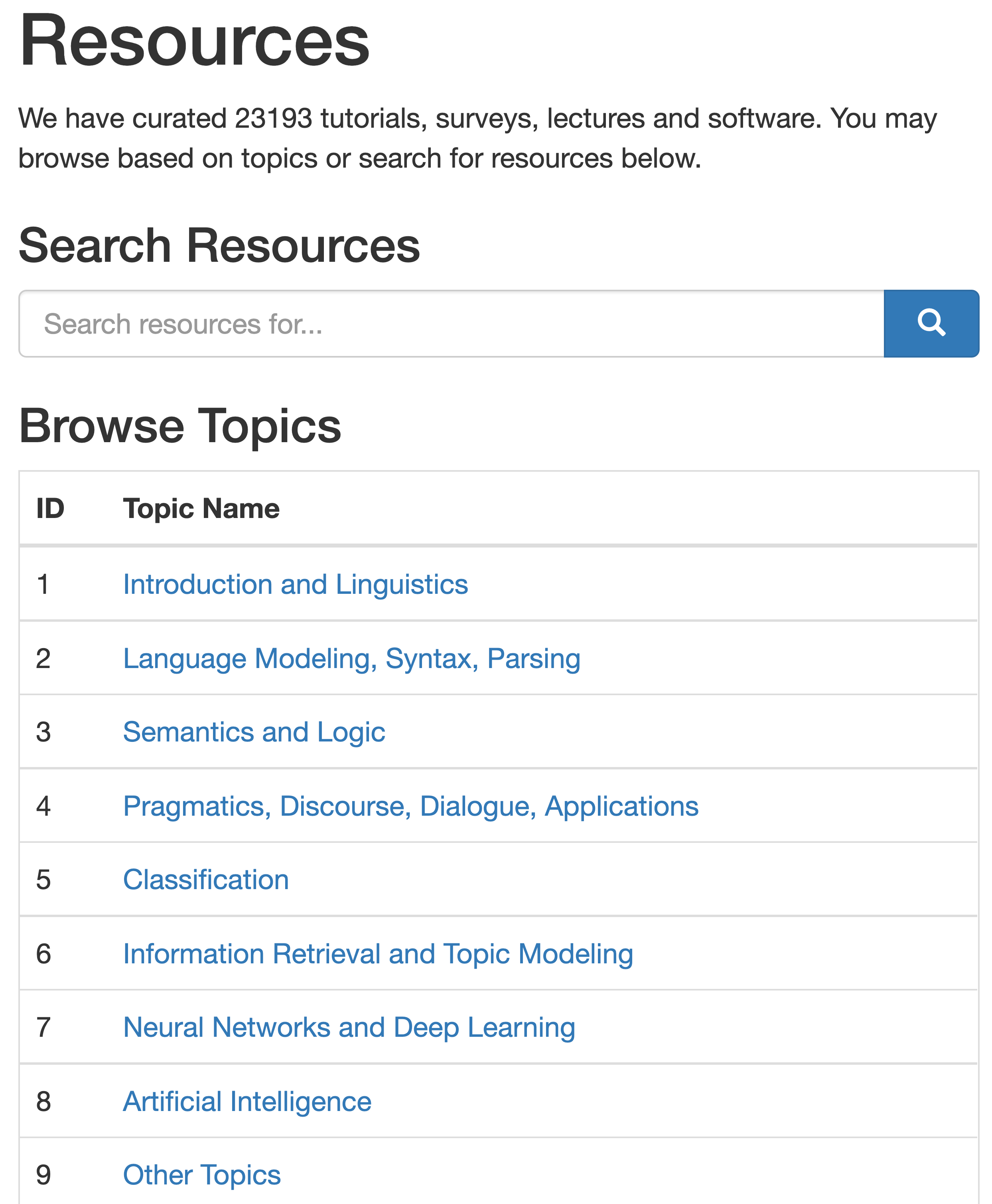
Task: Open Information Retrieval and Topic Modeling
Action: pyautogui.click(x=378, y=954)
